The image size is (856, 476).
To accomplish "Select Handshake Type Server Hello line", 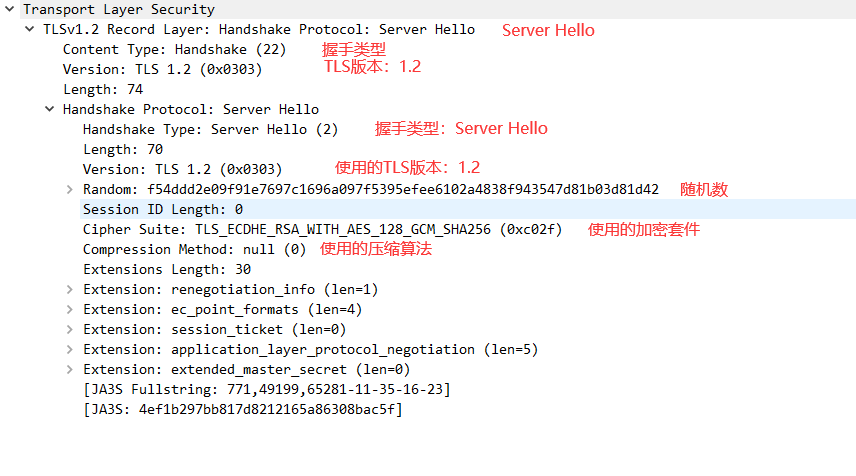I will [x=210, y=129].
